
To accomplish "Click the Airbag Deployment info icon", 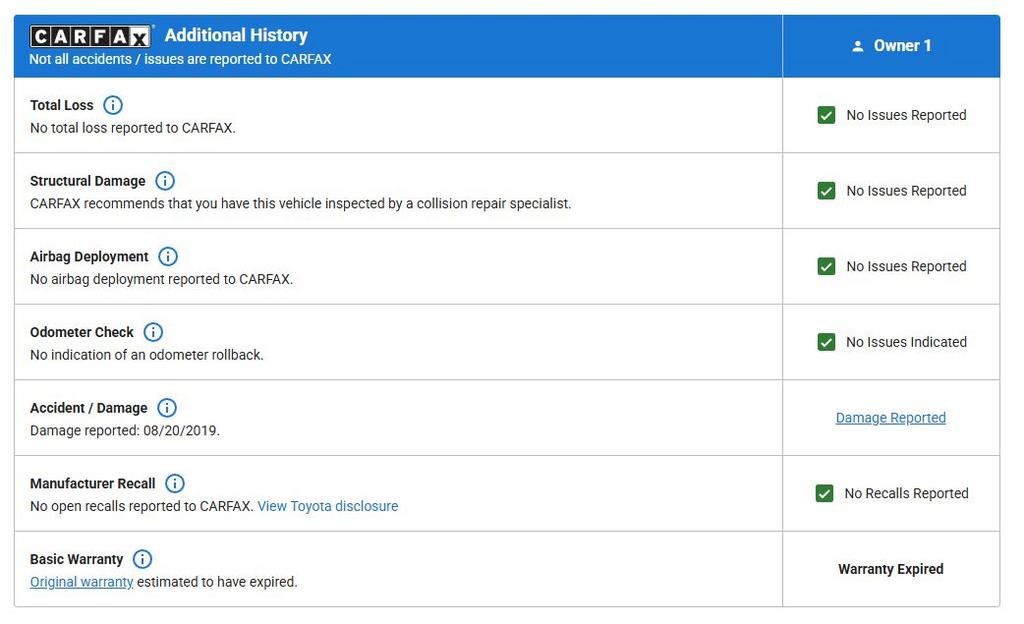I will [168, 257].
